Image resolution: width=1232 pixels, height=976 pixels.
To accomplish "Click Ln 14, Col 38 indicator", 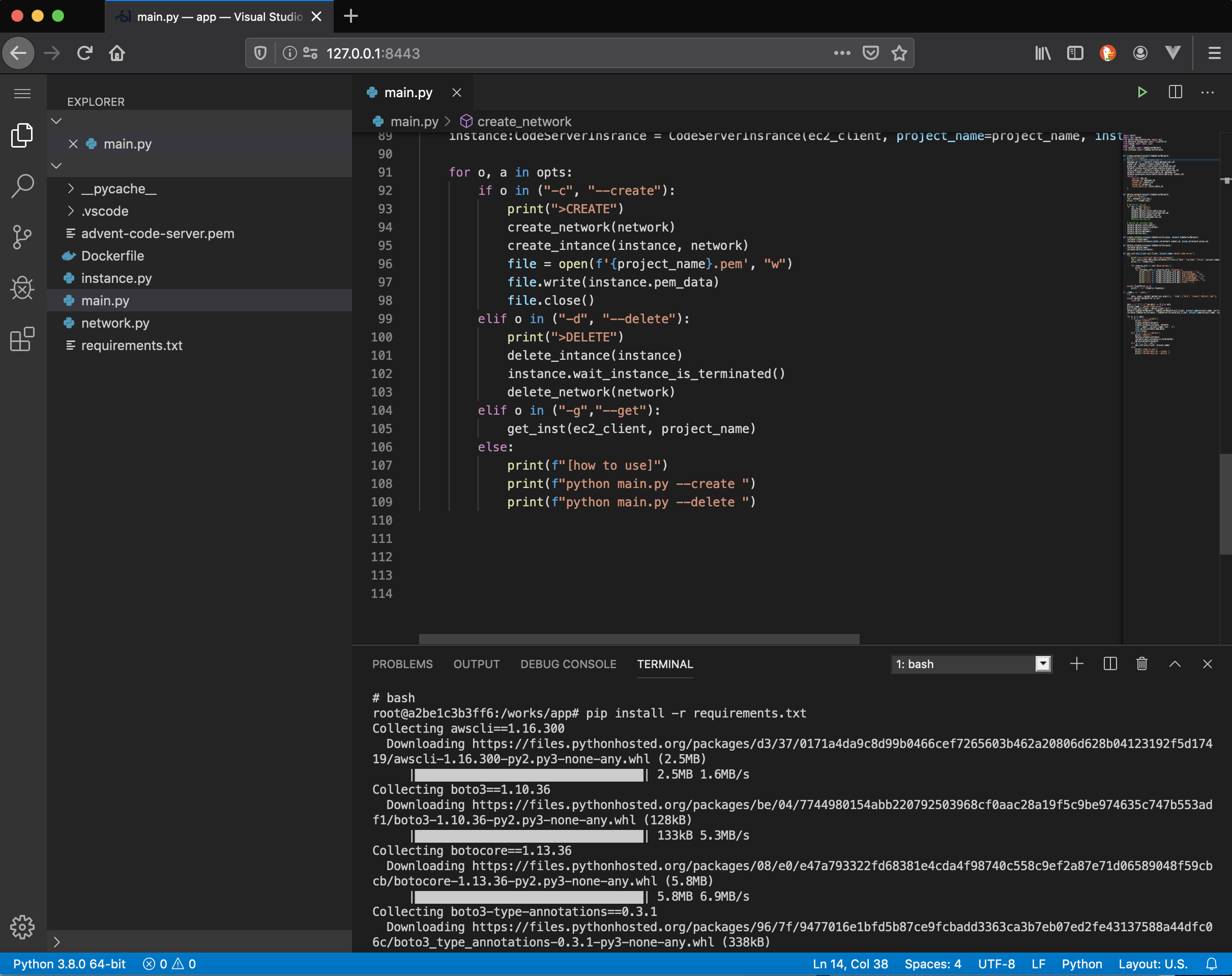I will pyautogui.click(x=850, y=964).
